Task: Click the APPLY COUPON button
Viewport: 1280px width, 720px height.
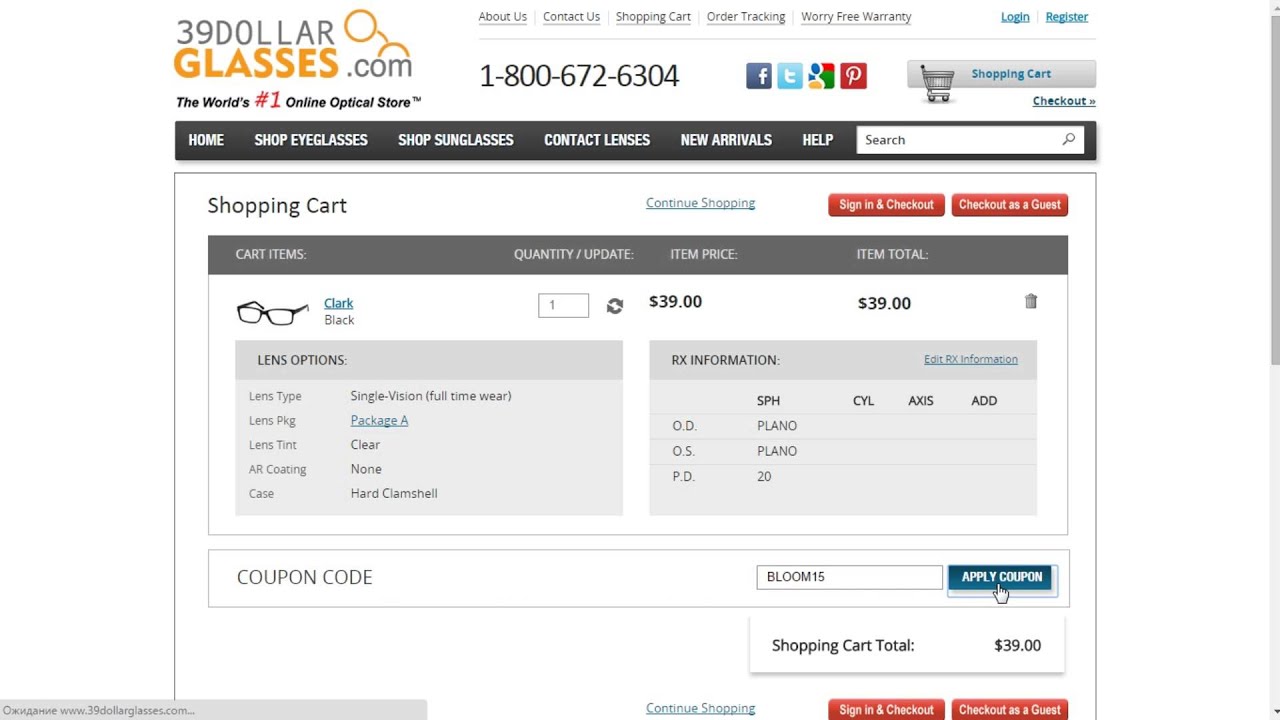Action: point(1001,577)
